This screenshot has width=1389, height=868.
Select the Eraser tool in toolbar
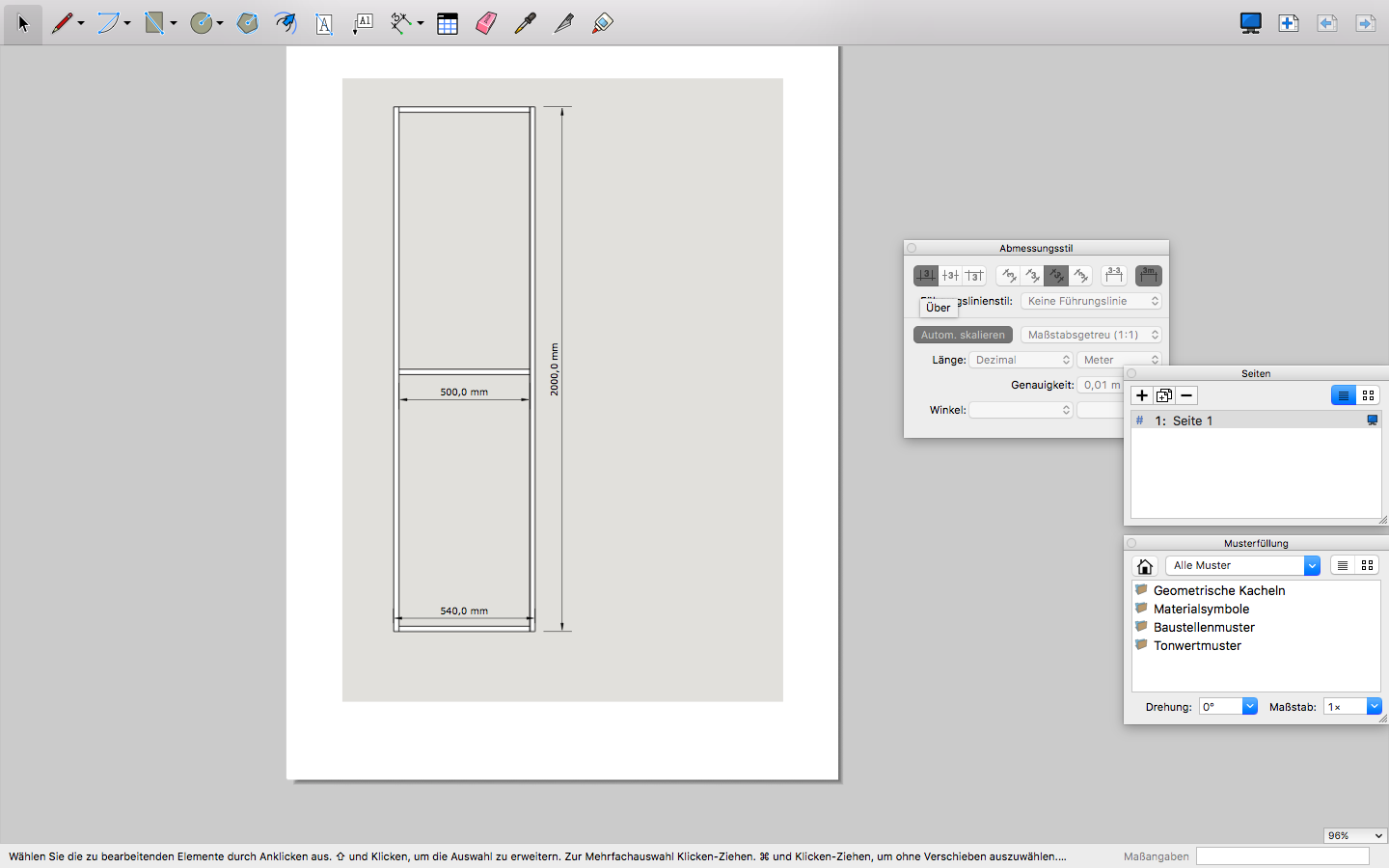(486, 23)
